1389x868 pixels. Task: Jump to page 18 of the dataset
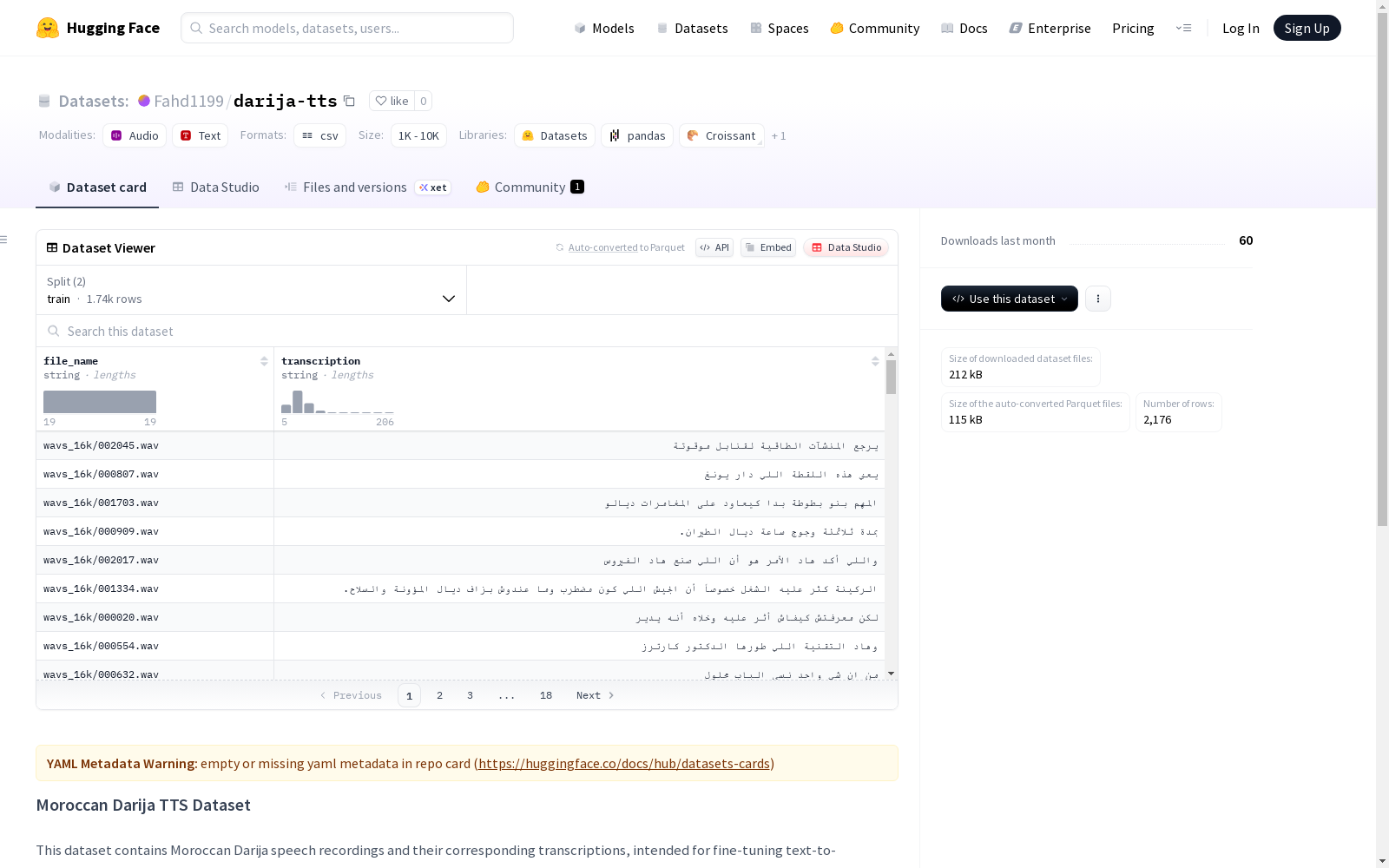(546, 695)
